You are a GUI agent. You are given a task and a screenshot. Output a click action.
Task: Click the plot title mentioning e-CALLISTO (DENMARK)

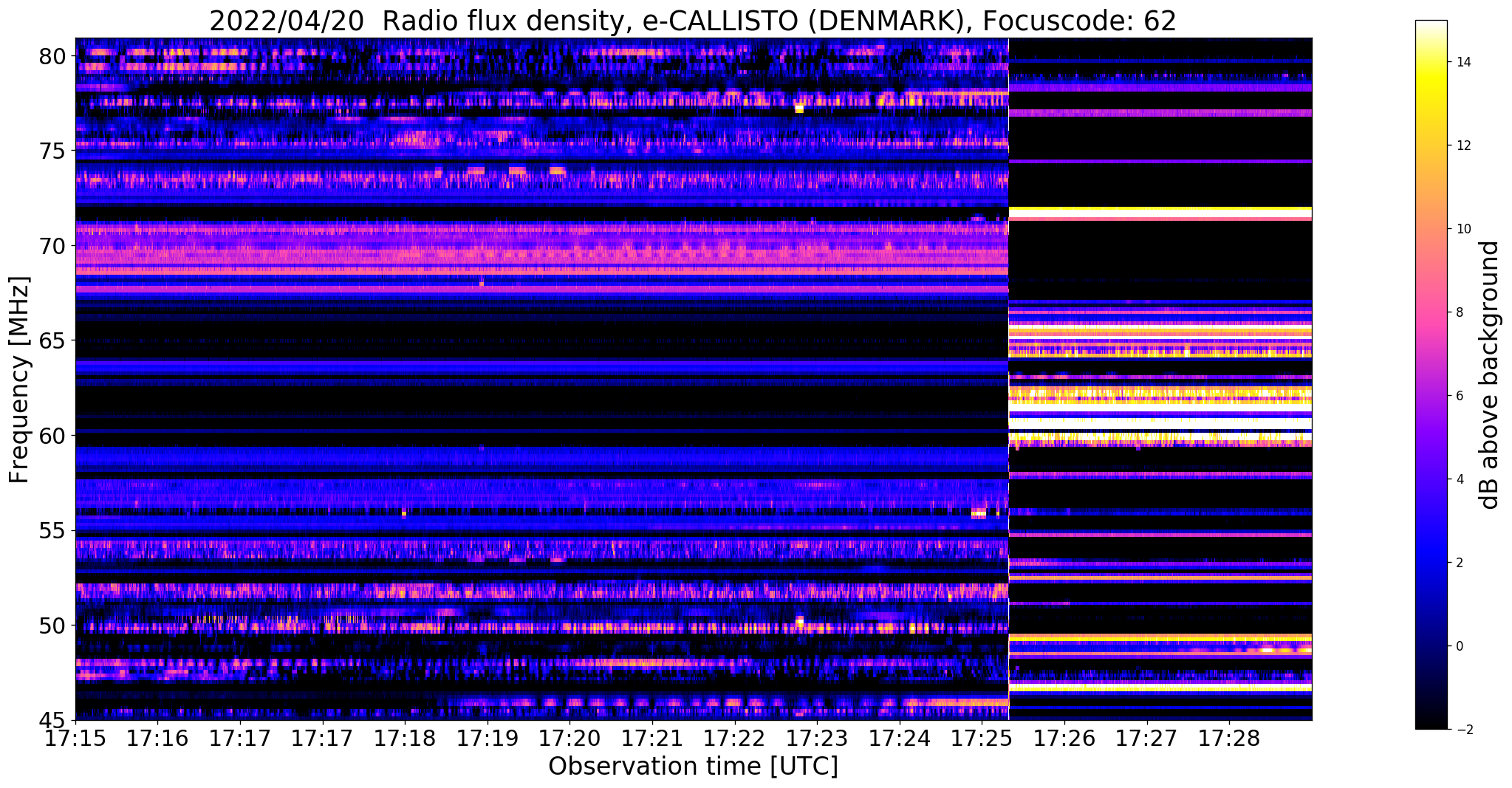point(692,20)
